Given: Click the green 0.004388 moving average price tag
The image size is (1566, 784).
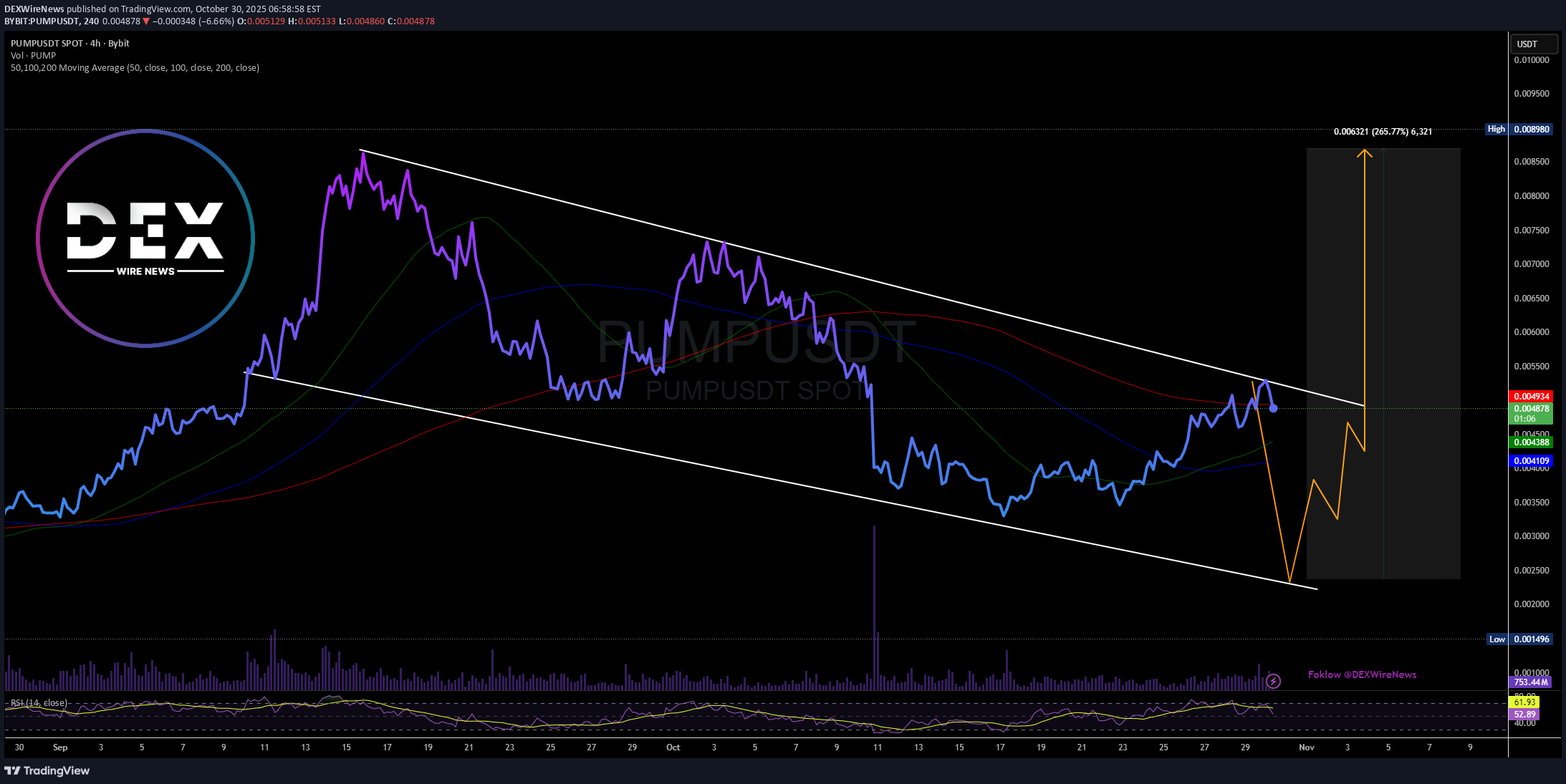Looking at the screenshot, I should click(x=1531, y=442).
